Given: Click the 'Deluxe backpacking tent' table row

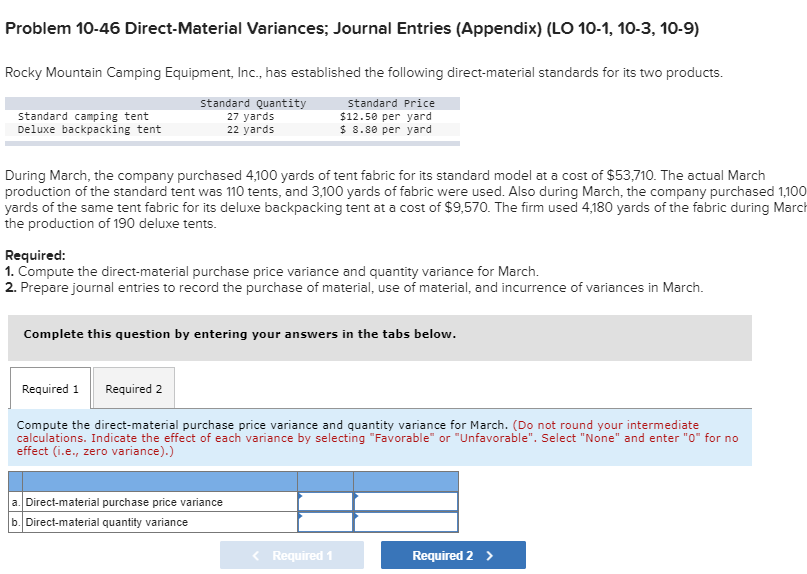Looking at the screenshot, I should 232,129.
